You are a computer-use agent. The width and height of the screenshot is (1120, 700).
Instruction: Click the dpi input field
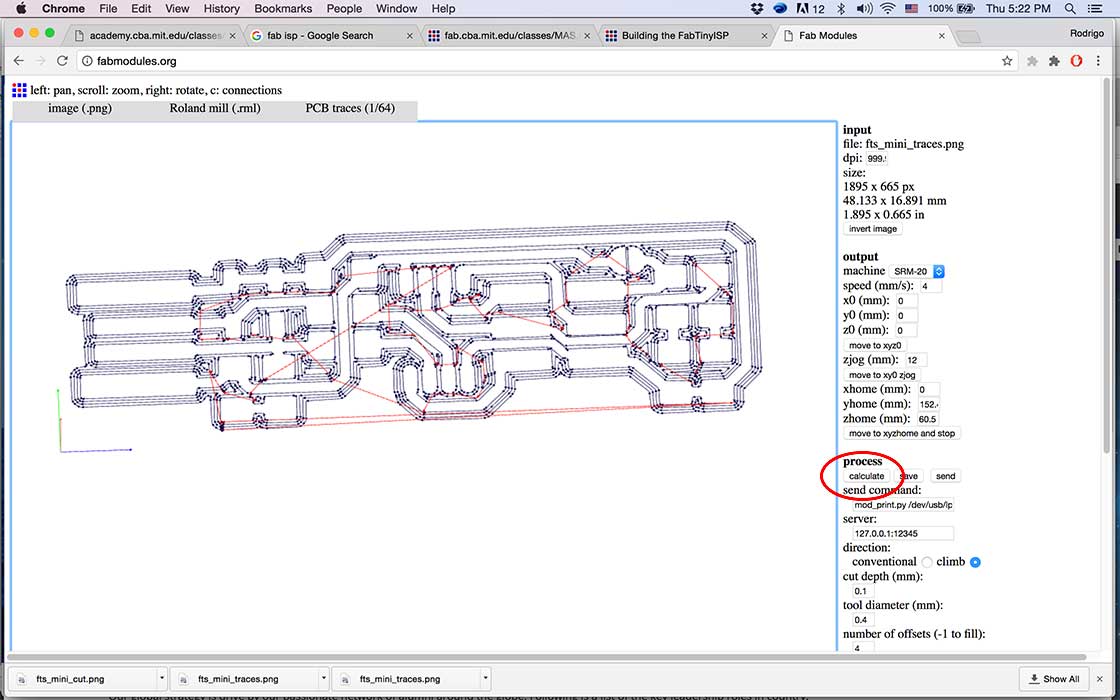click(x=876, y=159)
